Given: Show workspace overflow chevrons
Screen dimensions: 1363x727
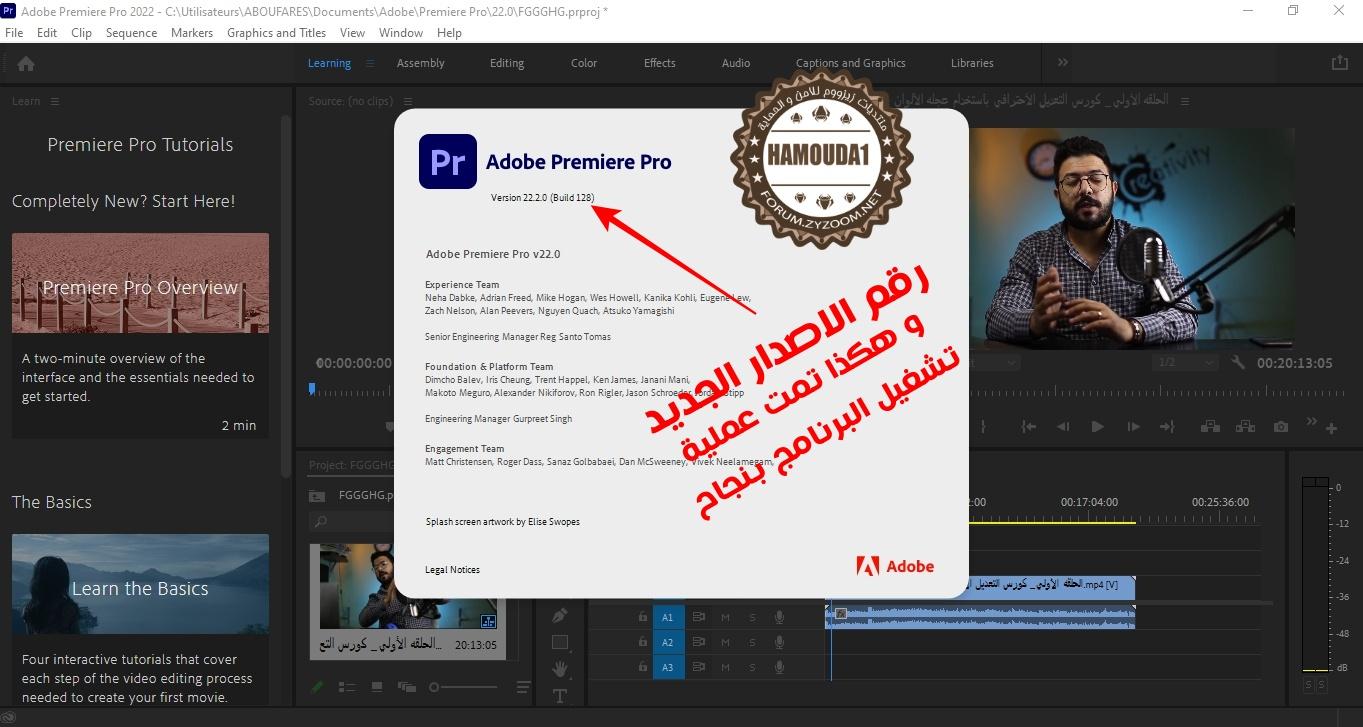Looking at the screenshot, I should pyautogui.click(x=1063, y=62).
